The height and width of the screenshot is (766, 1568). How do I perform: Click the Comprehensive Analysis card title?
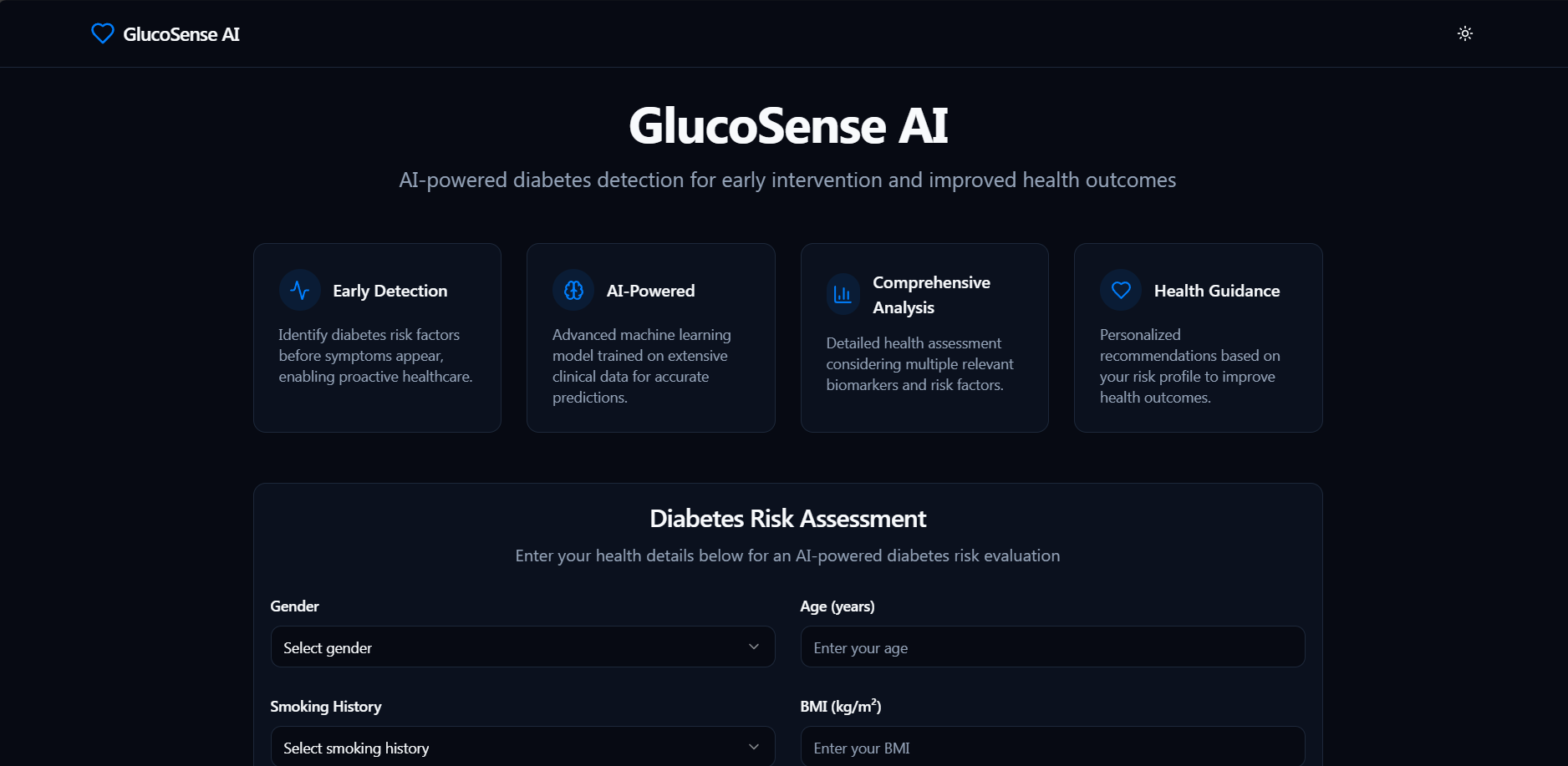coord(931,295)
